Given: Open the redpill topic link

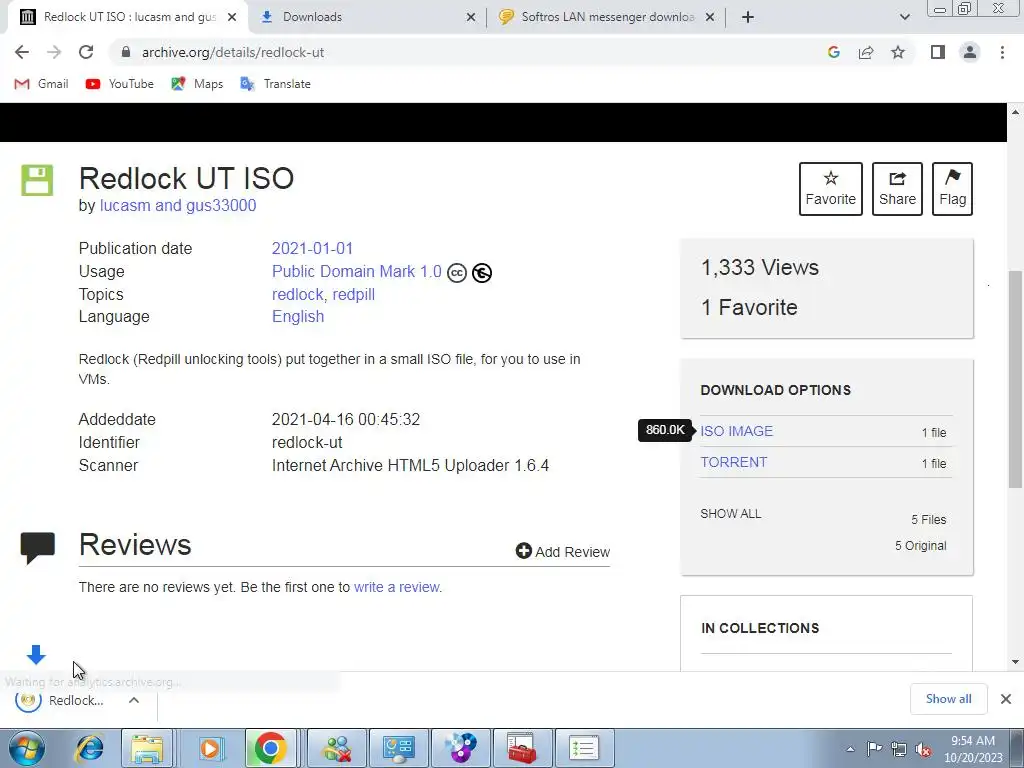Looking at the screenshot, I should coord(353,295).
